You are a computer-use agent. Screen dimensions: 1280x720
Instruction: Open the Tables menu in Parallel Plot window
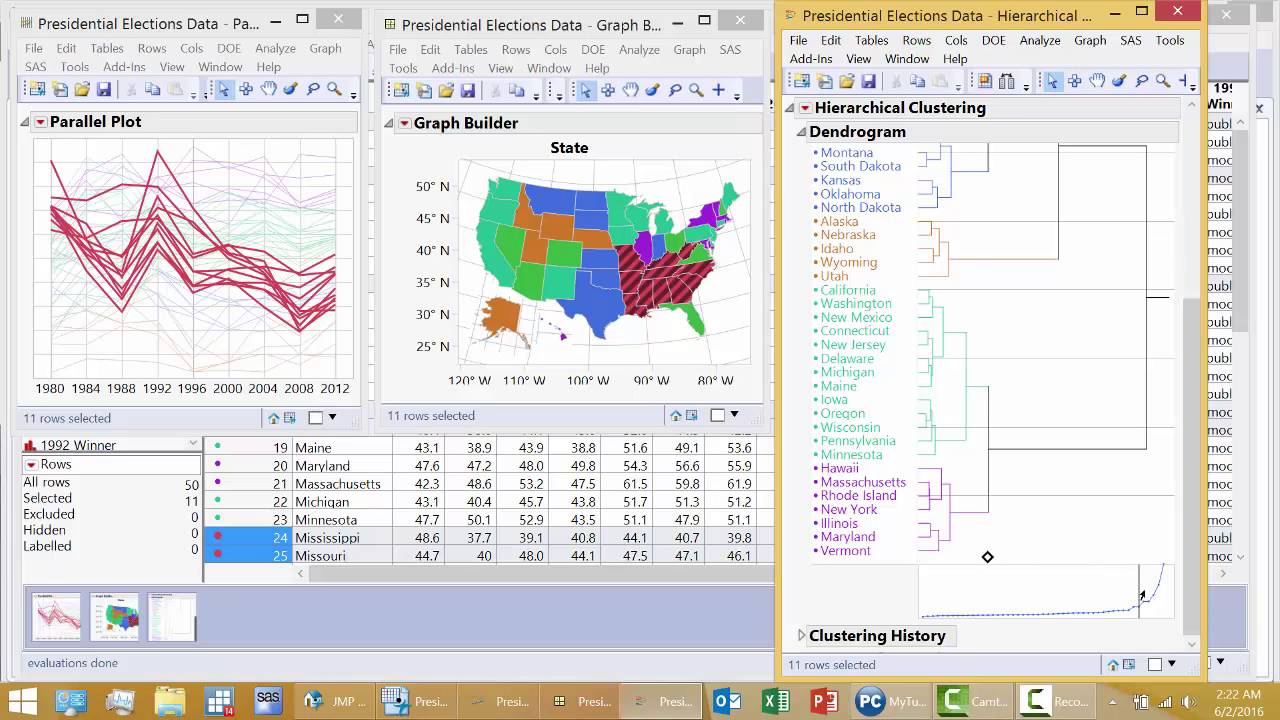[107, 48]
